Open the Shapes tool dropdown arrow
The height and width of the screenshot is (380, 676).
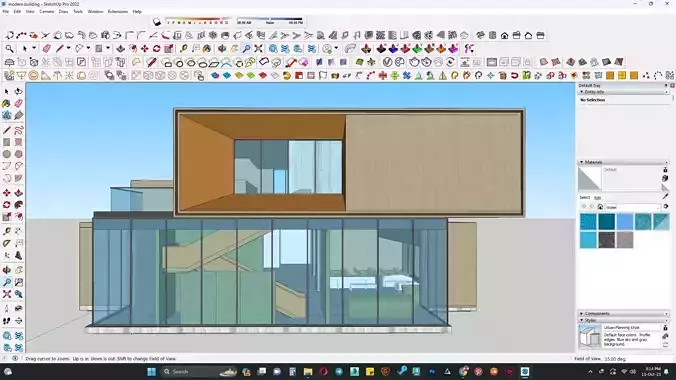108,48
